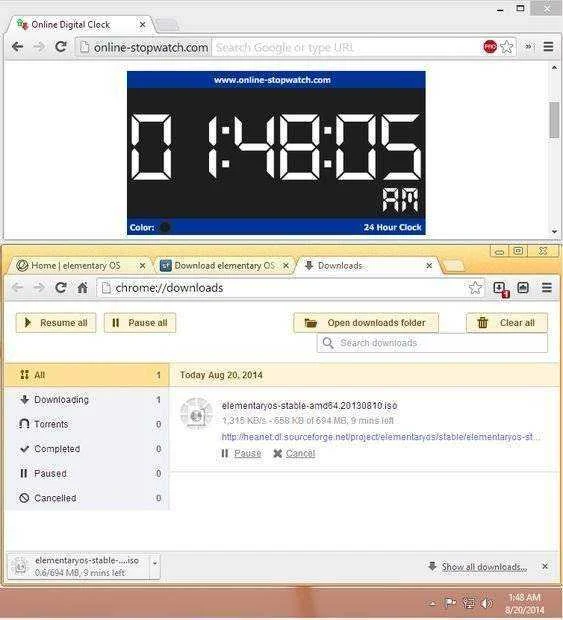Click Show all downloads link
This screenshot has width=563, height=620.
(484, 567)
